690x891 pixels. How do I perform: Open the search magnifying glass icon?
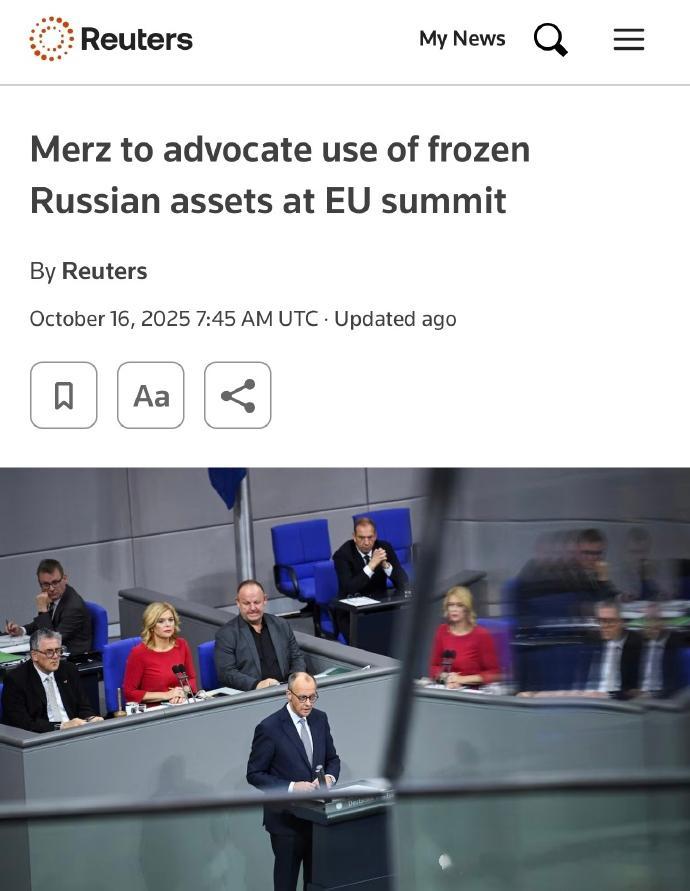[x=550, y=39]
